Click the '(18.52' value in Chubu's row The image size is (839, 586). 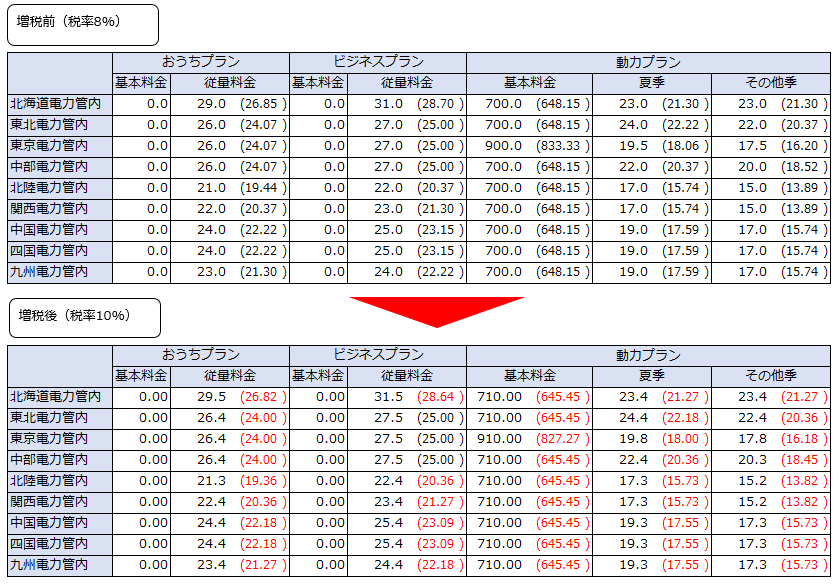(800, 167)
